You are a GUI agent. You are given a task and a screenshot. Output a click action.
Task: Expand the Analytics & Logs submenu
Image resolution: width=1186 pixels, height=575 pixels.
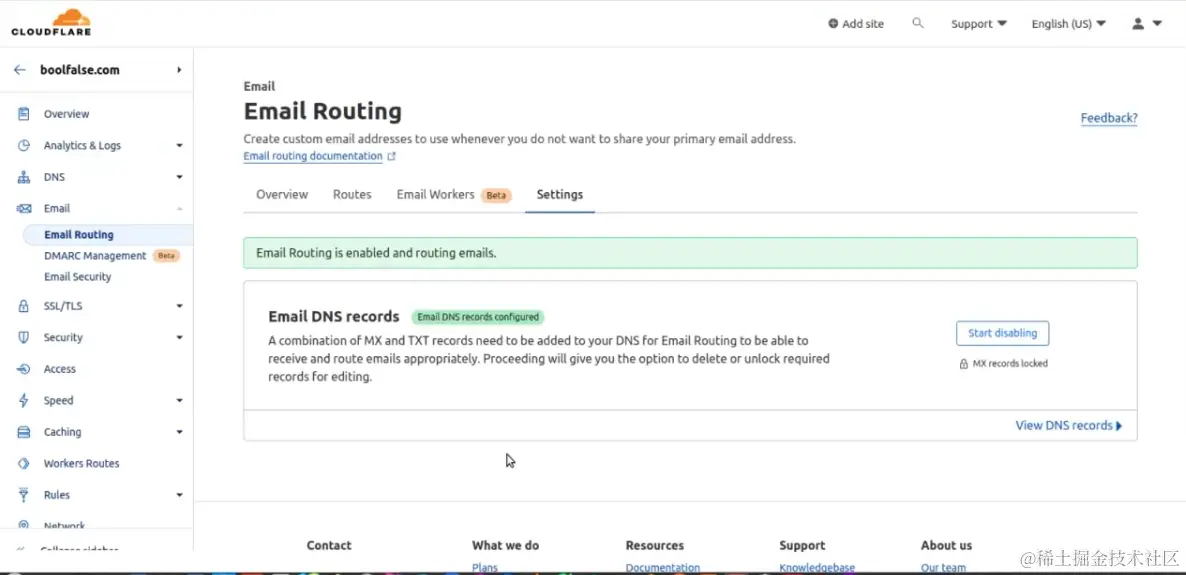[x=179, y=145]
